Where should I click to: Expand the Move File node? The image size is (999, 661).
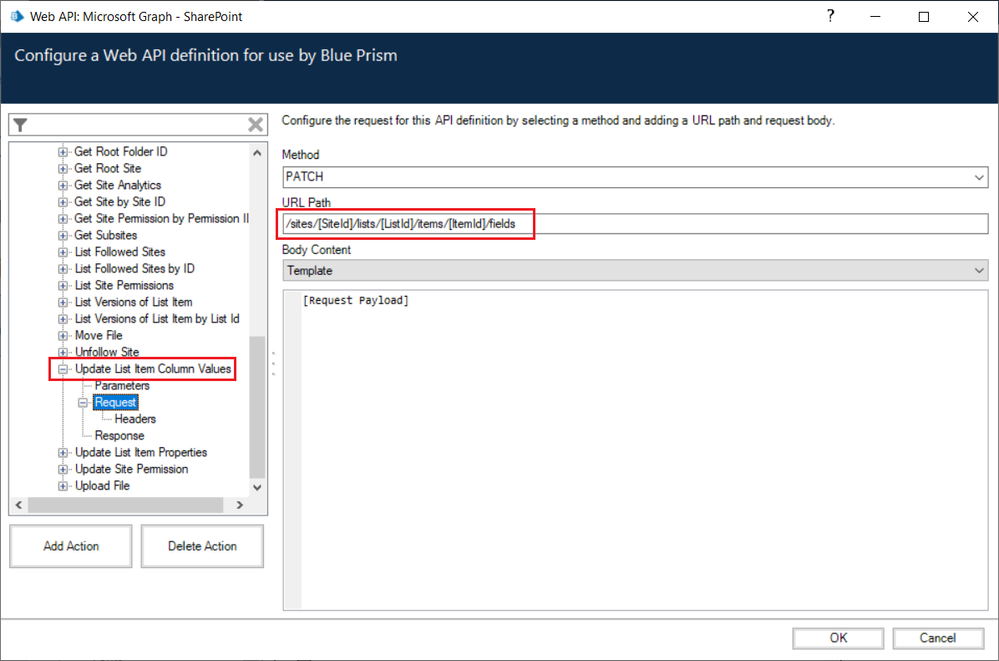(x=62, y=335)
